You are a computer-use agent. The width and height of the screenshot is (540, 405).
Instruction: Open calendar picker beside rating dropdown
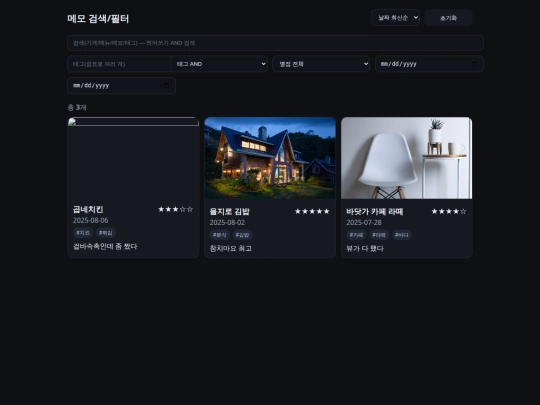click(x=474, y=64)
